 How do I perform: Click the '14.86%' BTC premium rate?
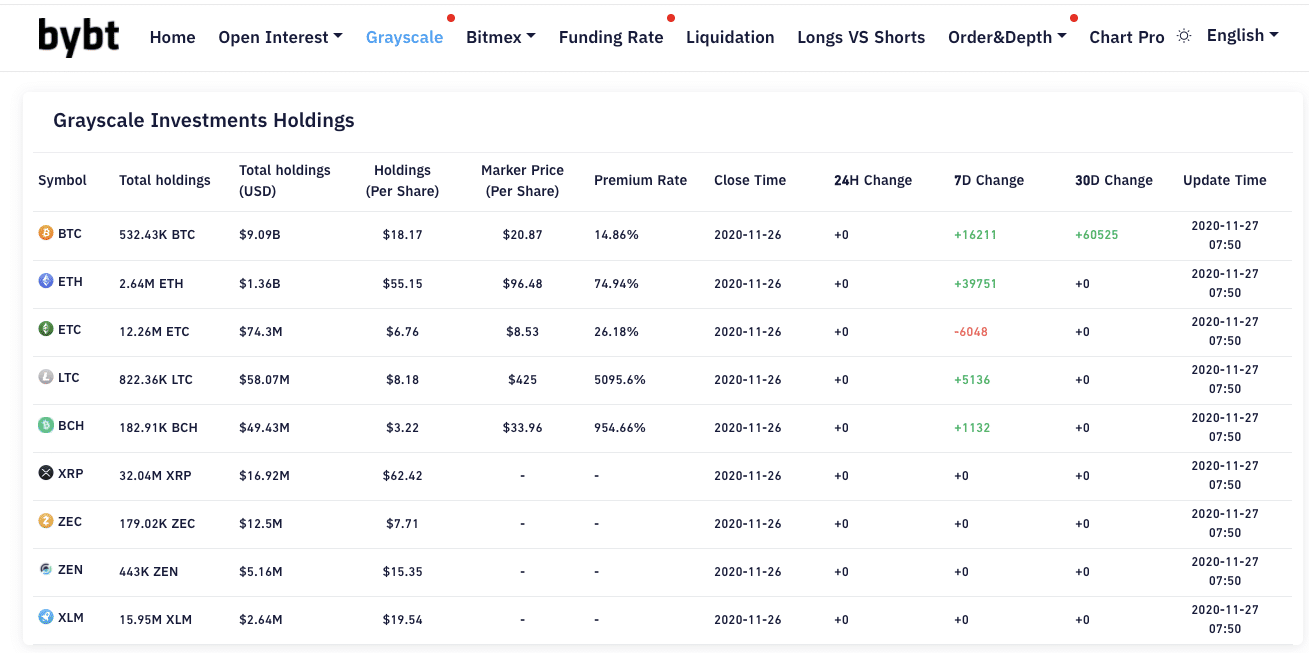[616, 235]
